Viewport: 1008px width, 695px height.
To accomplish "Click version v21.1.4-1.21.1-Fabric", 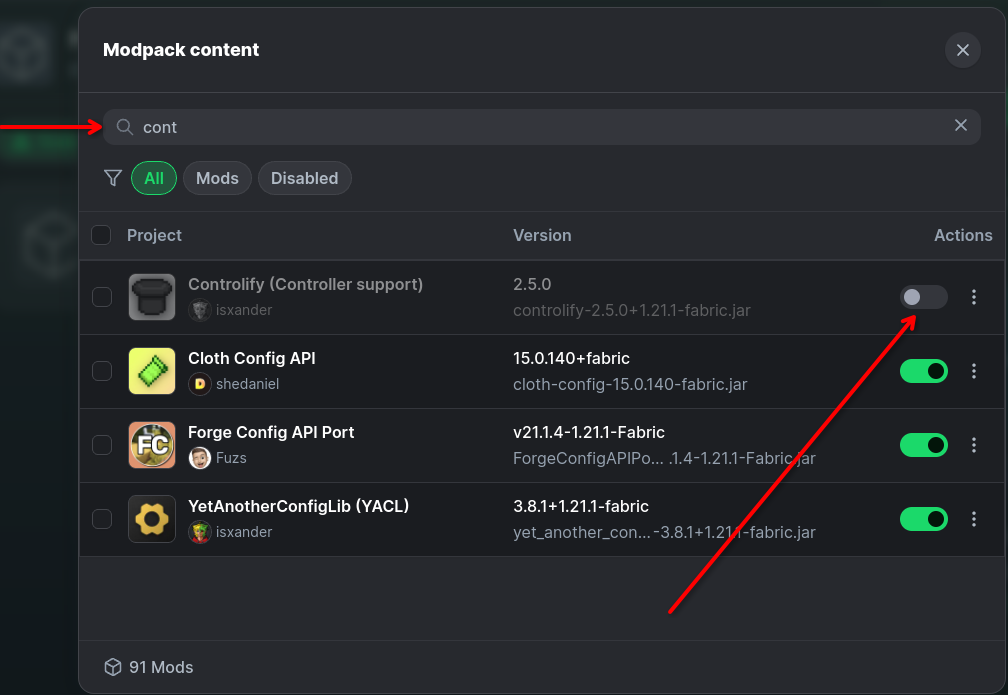I will click(589, 432).
